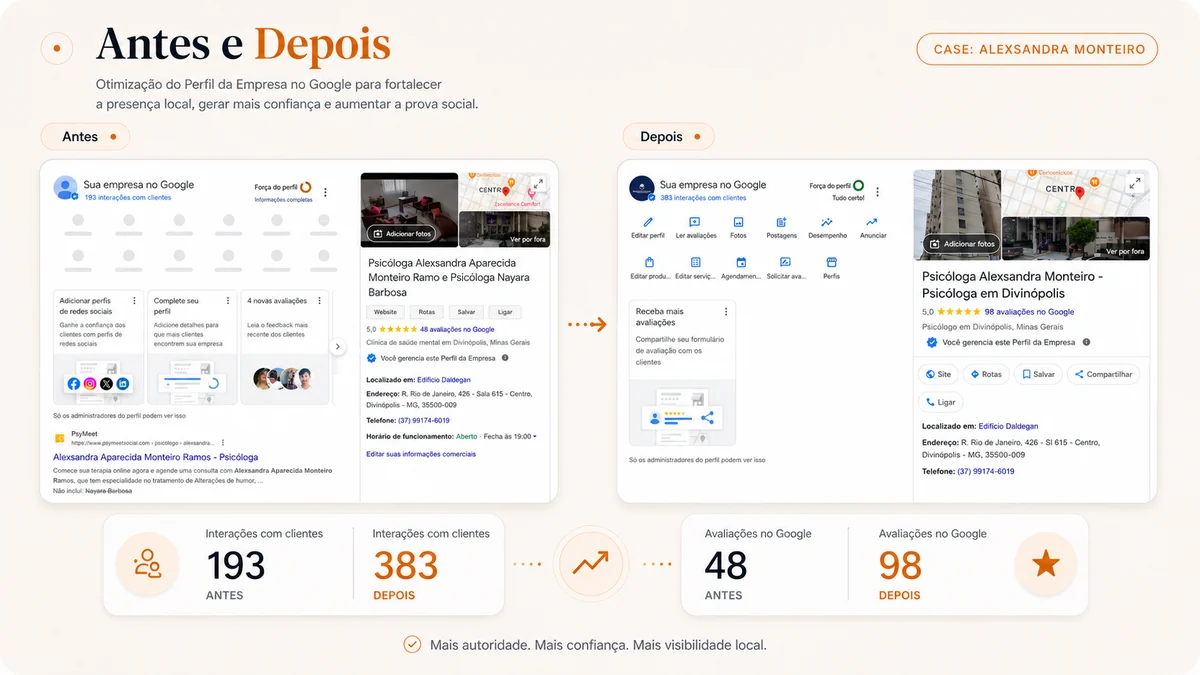Open '98 avaliações no Google' link
Screen dimensions: 1200x675
click(1029, 312)
